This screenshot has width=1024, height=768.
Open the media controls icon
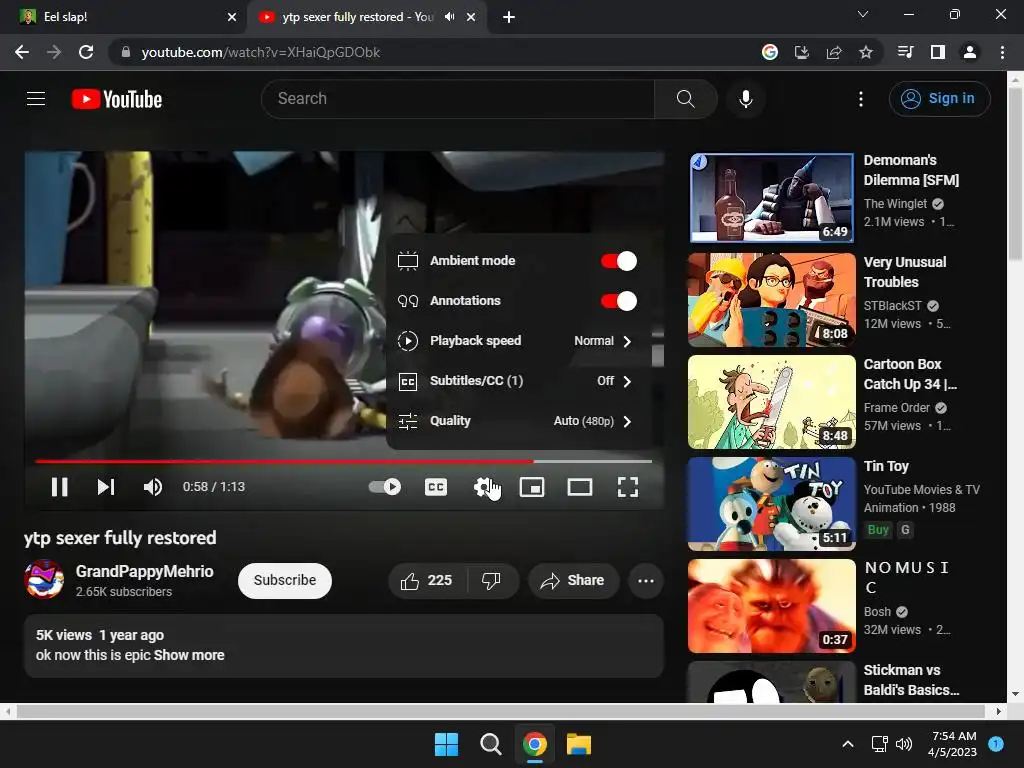(905, 52)
